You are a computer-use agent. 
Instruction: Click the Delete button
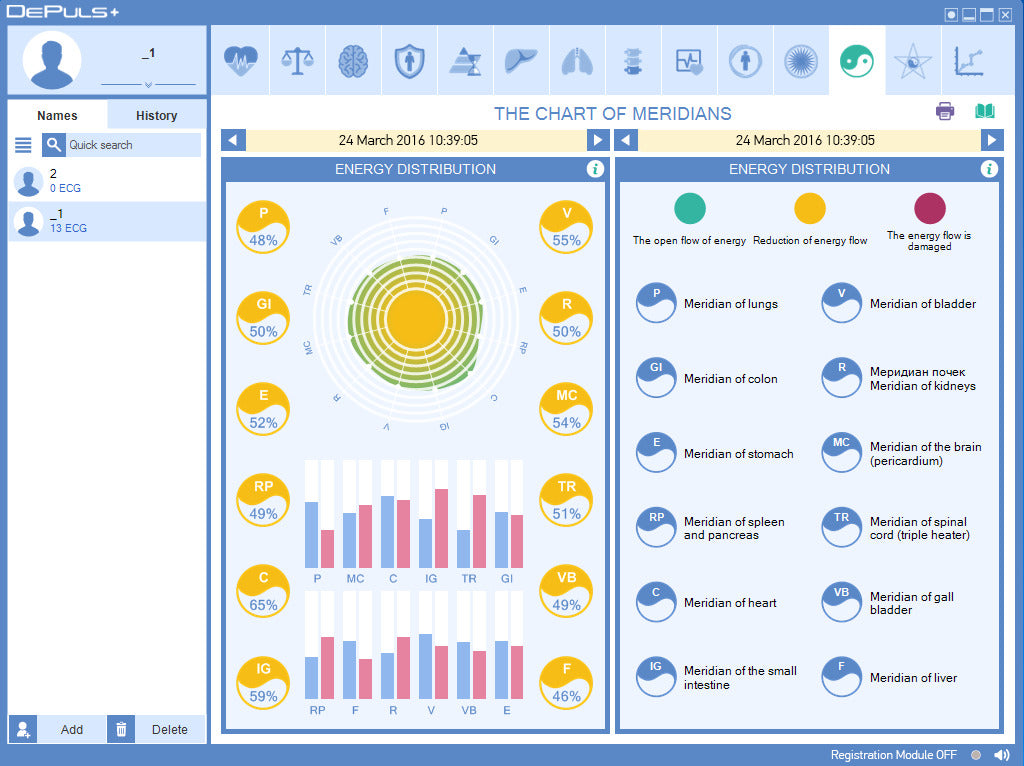click(x=169, y=729)
